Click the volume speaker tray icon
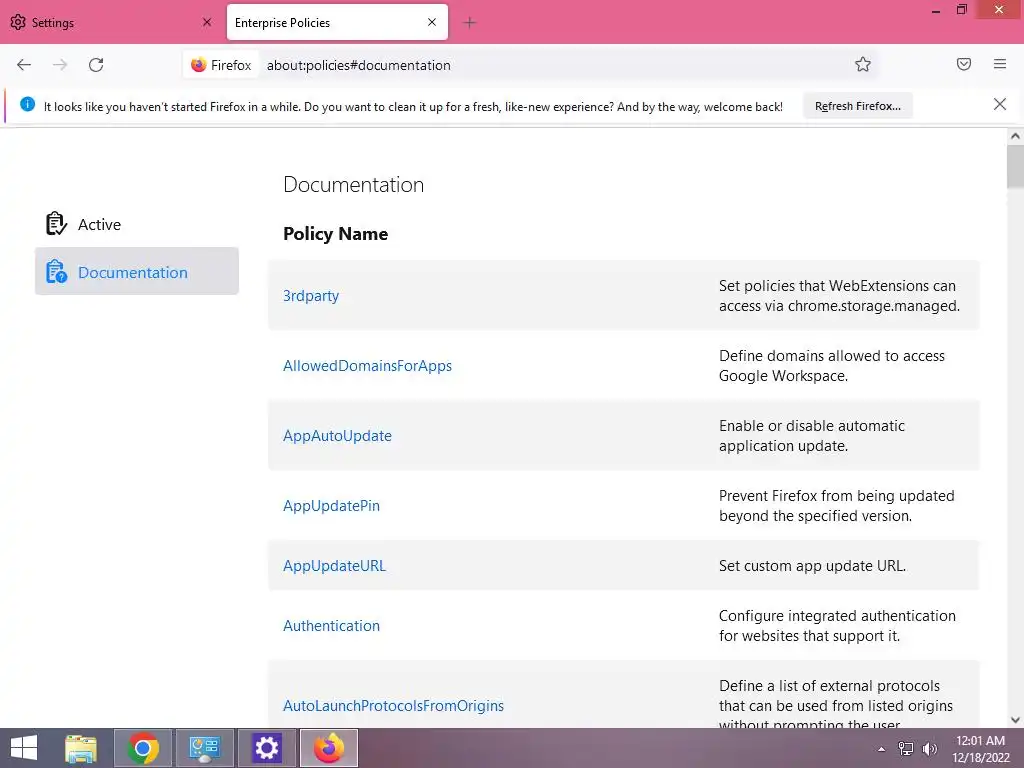 tap(929, 749)
